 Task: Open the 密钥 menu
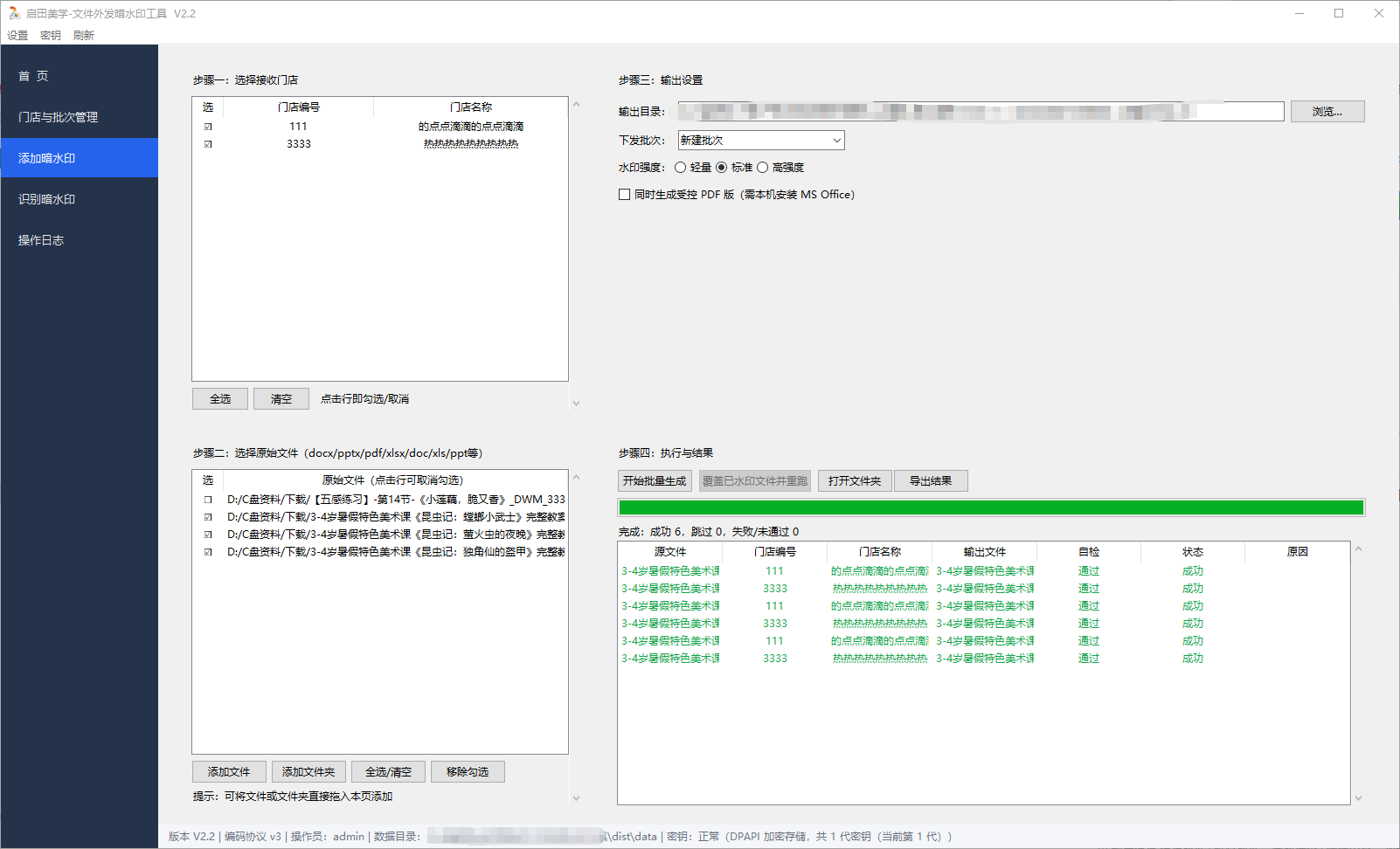coord(51,35)
